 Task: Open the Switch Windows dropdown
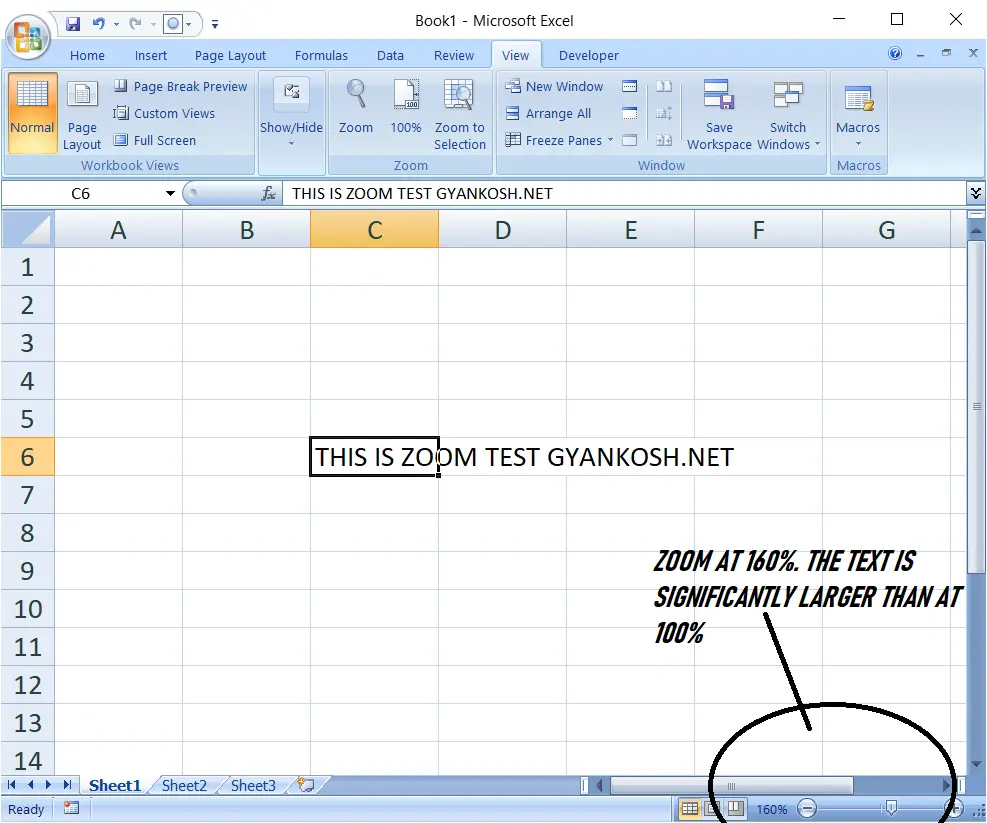tap(788, 115)
